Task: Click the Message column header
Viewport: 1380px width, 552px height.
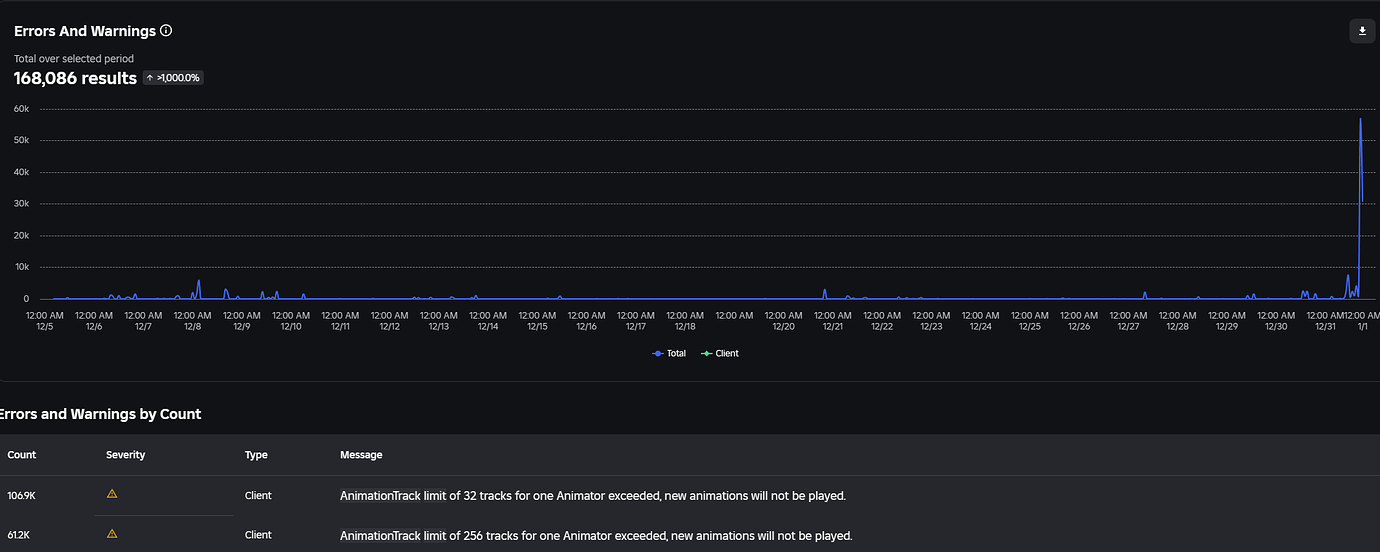Action: click(361, 454)
